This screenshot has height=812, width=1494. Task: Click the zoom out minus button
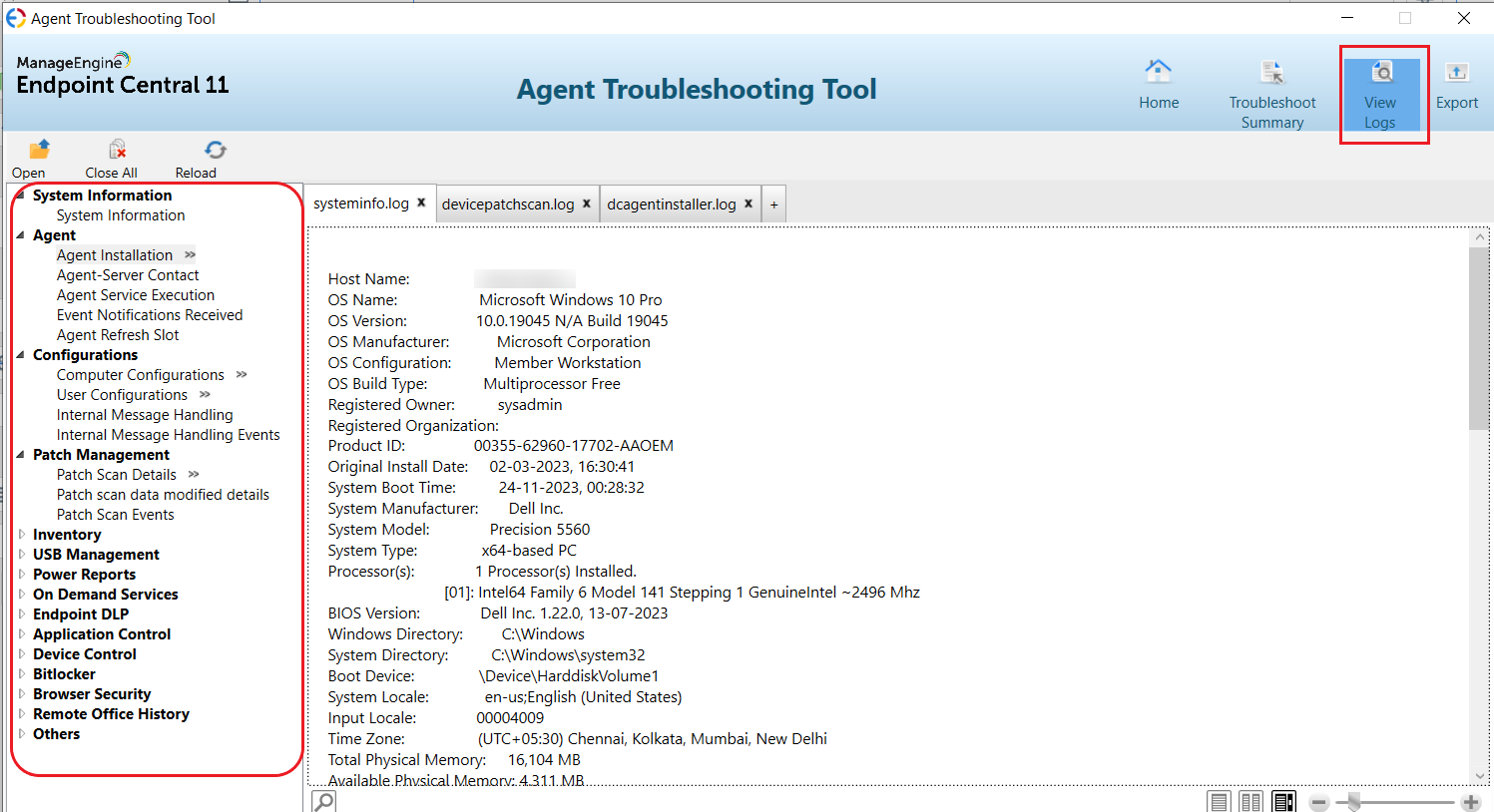pyautogui.click(x=1319, y=803)
